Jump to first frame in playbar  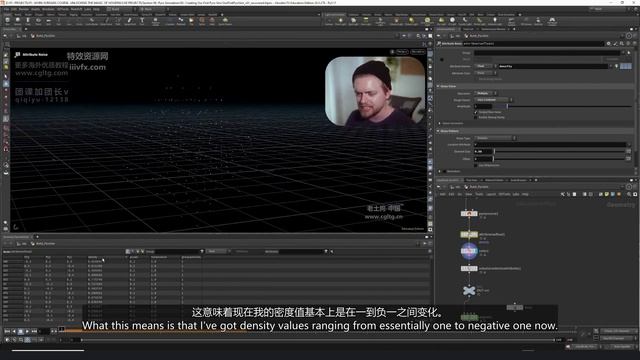7,331
